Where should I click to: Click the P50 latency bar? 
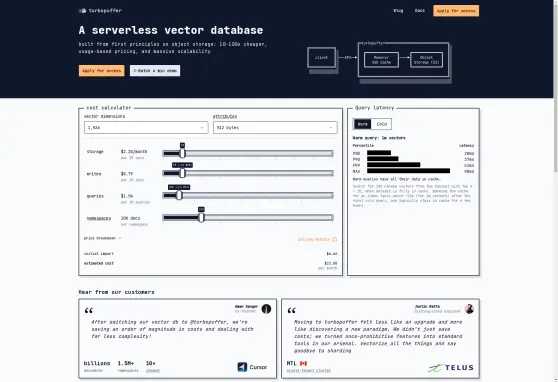[379, 153]
